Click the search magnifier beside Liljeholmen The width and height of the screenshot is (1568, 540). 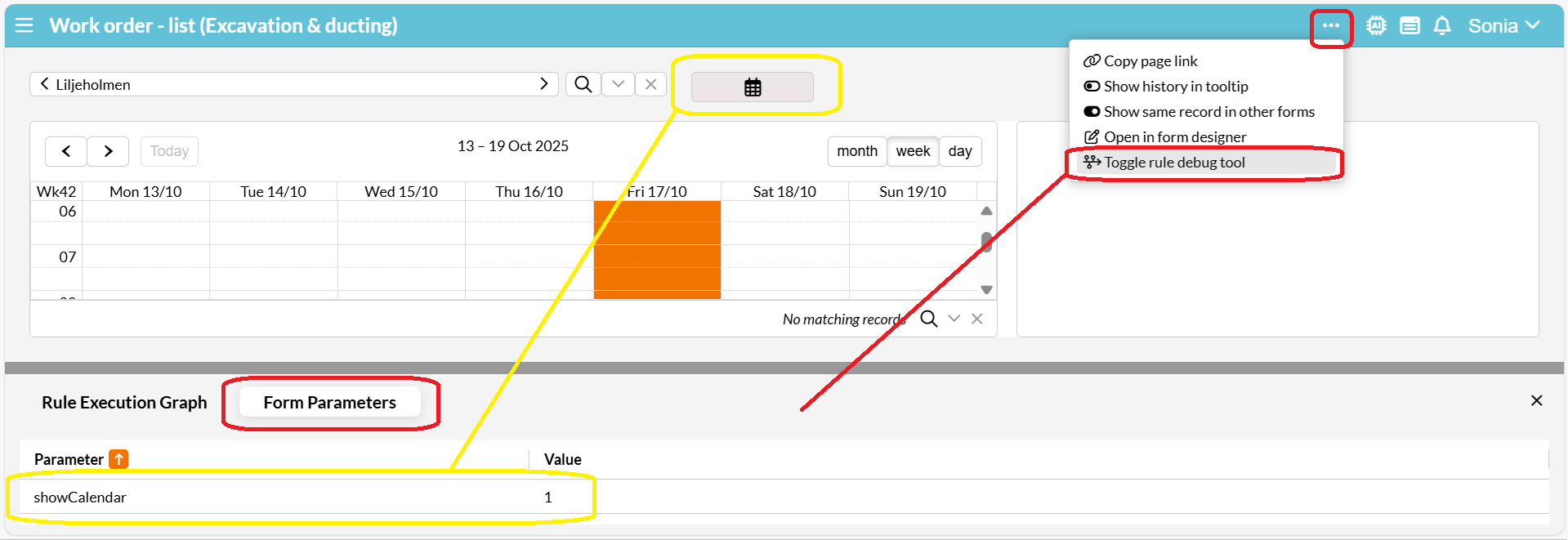click(x=583, y=84)
